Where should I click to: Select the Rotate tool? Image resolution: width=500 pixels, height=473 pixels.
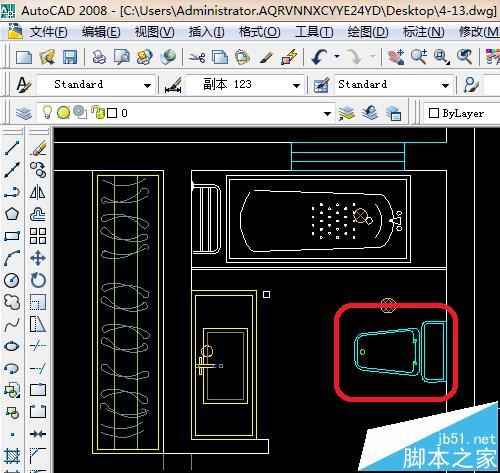[x=38, y=280]
